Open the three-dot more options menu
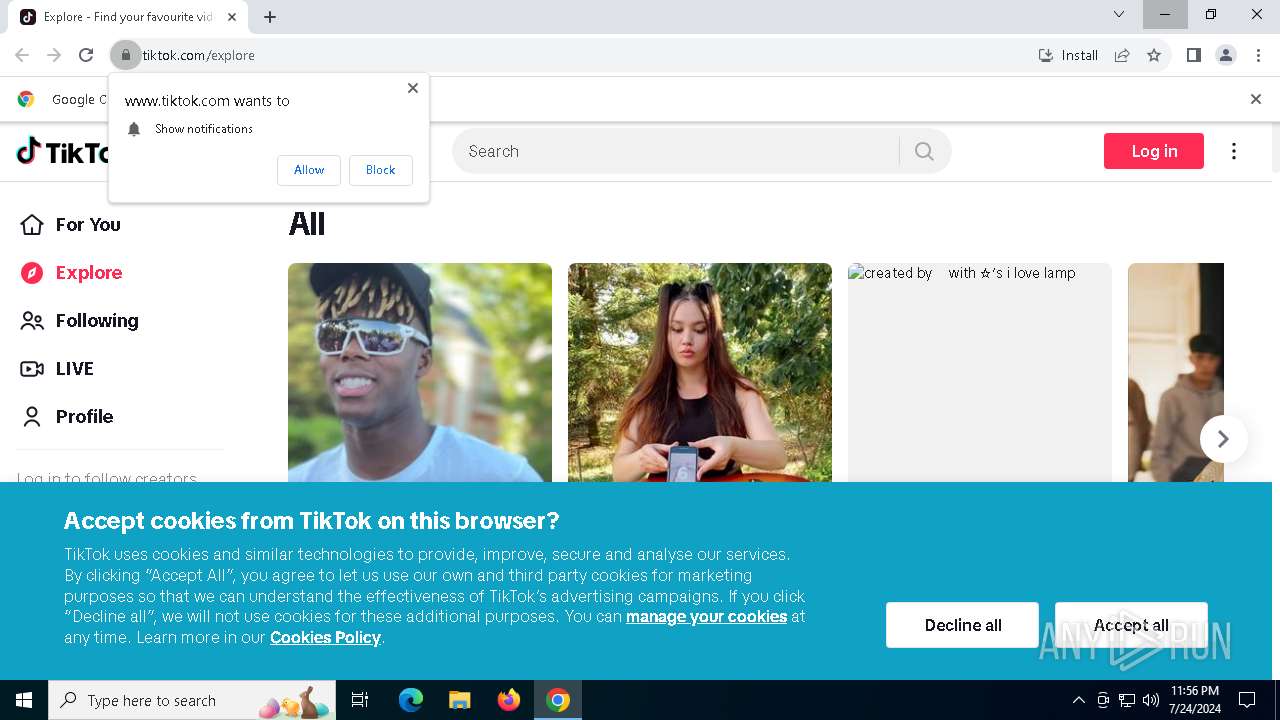1280x720 pixels. pyautogui.click(x=1234, y=151)
